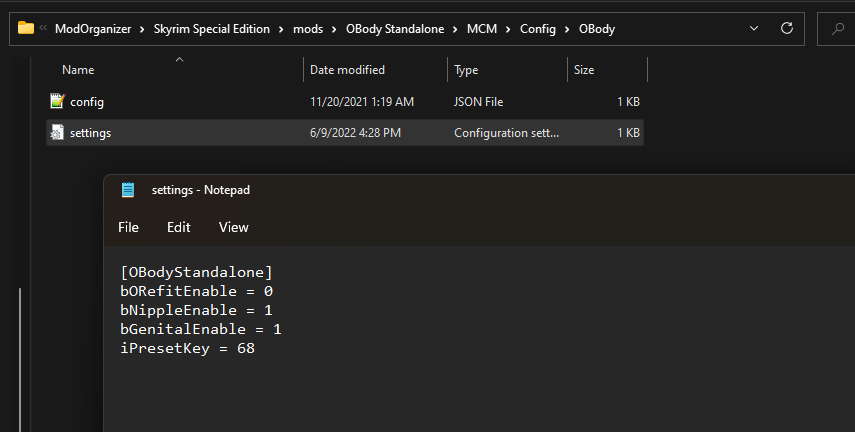
Task: Click the date 11/20/2021 1:19 AM
Action: 362,102
